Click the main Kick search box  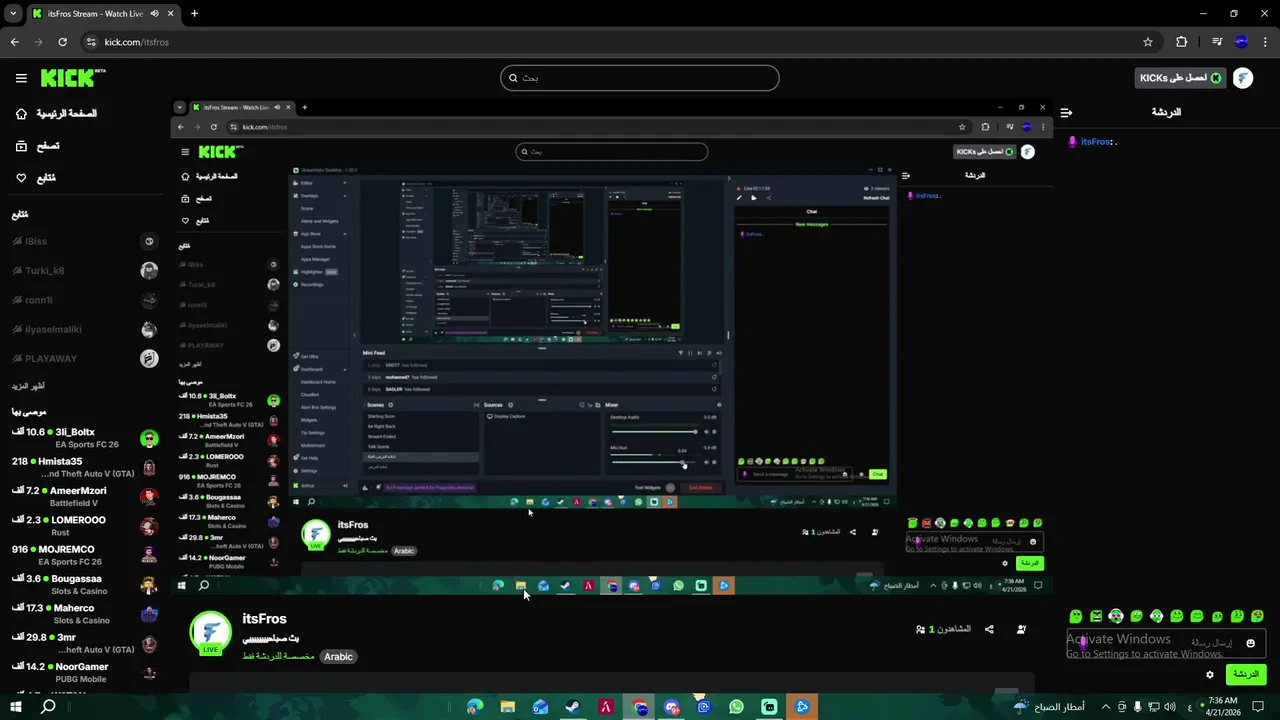(640, 78)
